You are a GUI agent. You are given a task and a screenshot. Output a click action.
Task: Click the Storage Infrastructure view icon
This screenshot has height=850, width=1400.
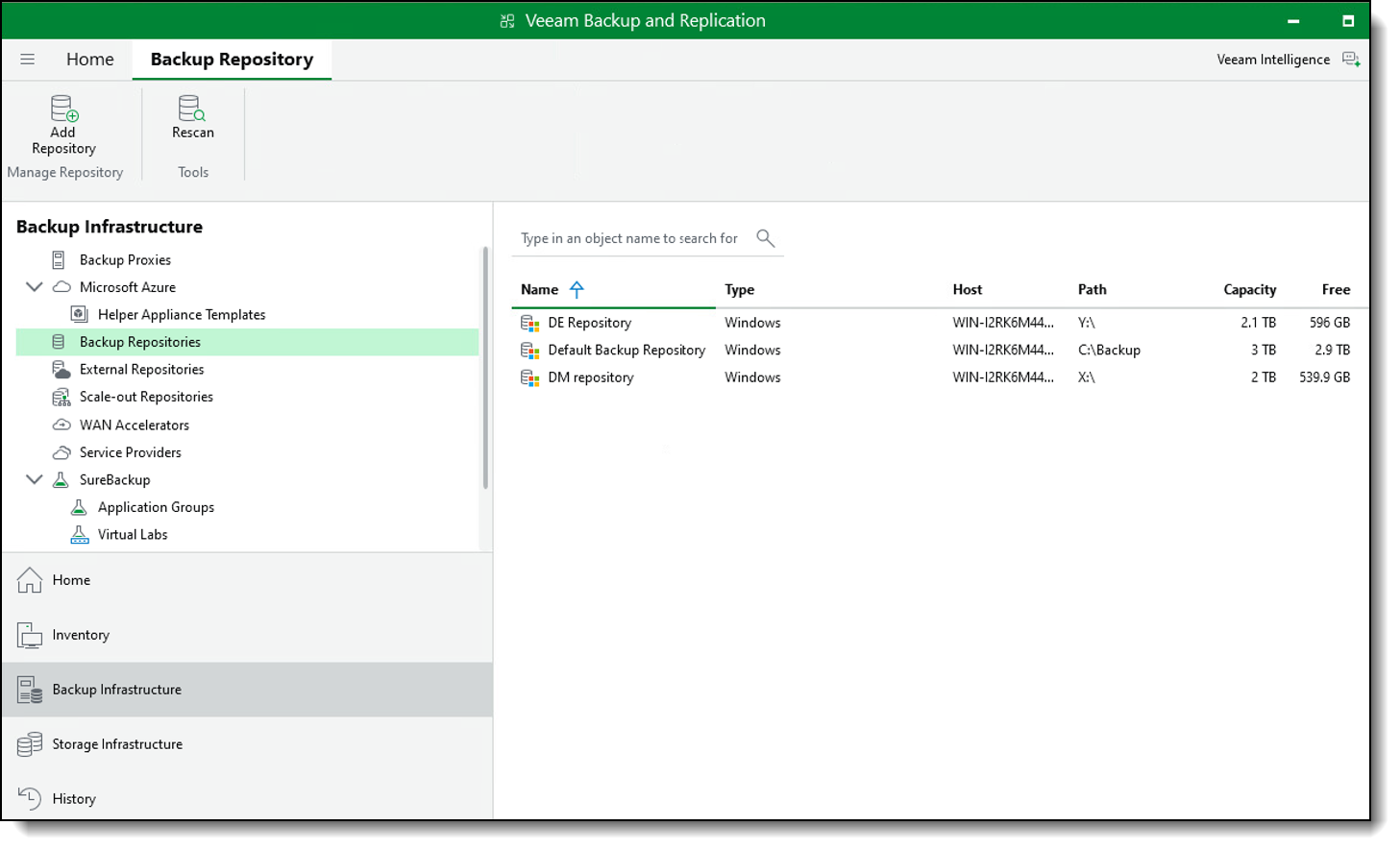point(30,744)
